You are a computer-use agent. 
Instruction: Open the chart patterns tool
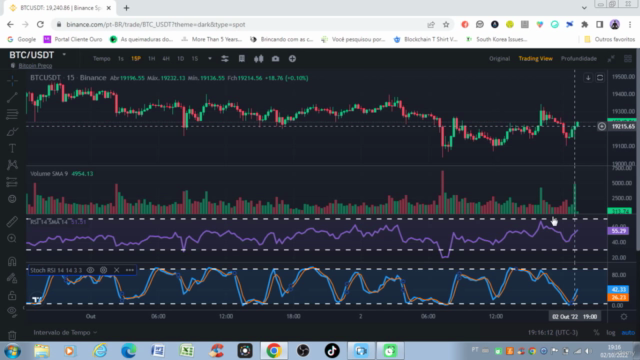tap(12, 165)
